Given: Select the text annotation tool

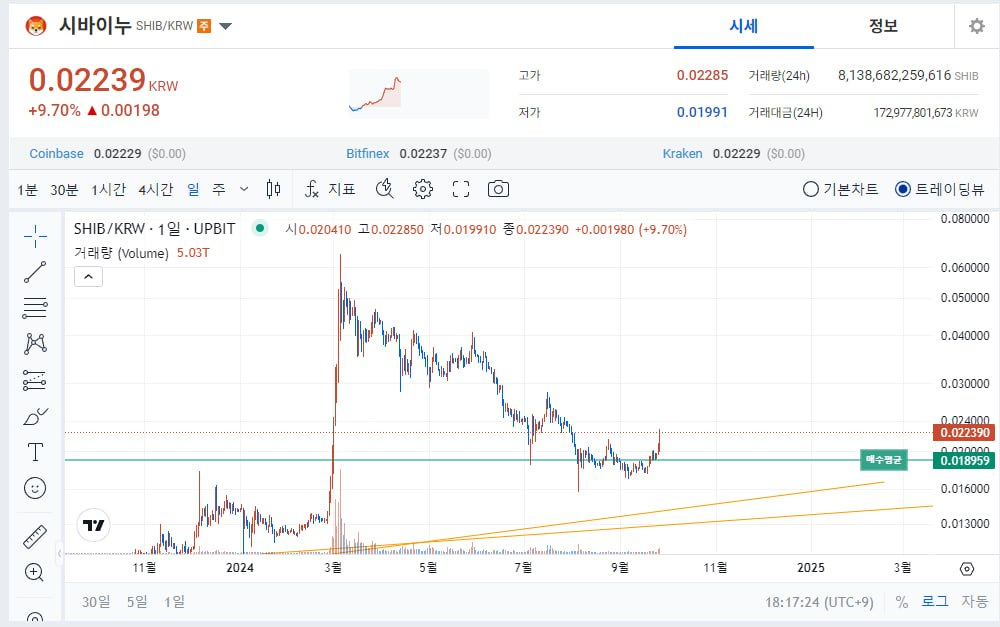Looking at the screenshot, I should 35,452.
